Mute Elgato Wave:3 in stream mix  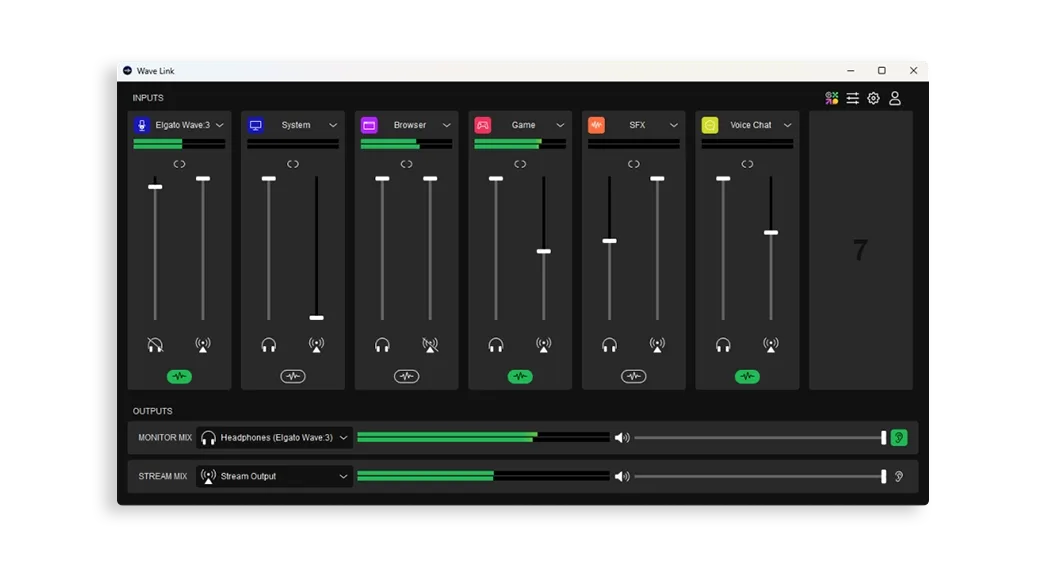203,345
